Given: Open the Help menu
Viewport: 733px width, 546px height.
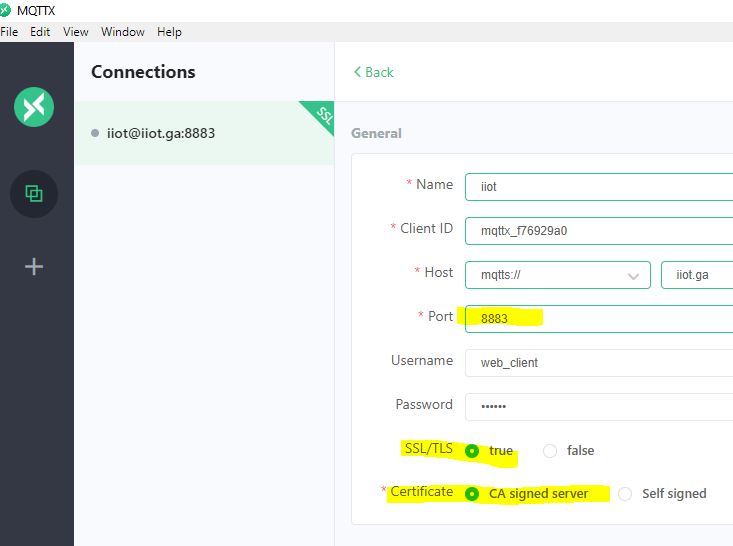Looking at the screenshot, I should click(169, 32).
